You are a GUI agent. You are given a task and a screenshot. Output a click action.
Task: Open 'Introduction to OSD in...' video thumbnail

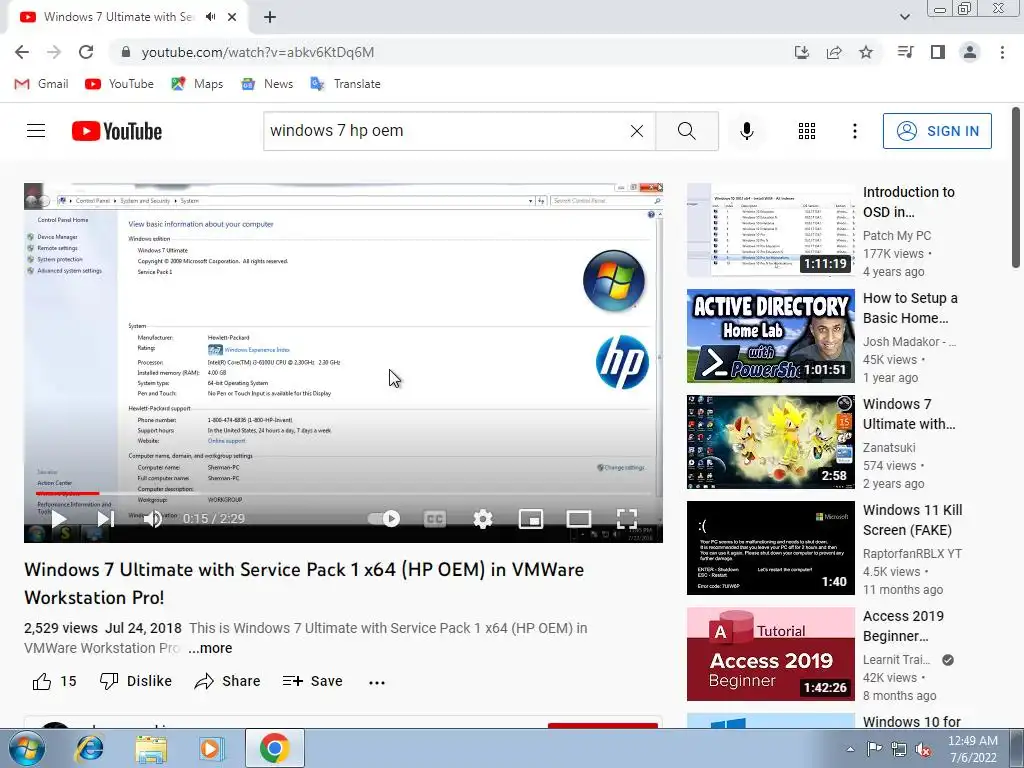coord(771,230)
